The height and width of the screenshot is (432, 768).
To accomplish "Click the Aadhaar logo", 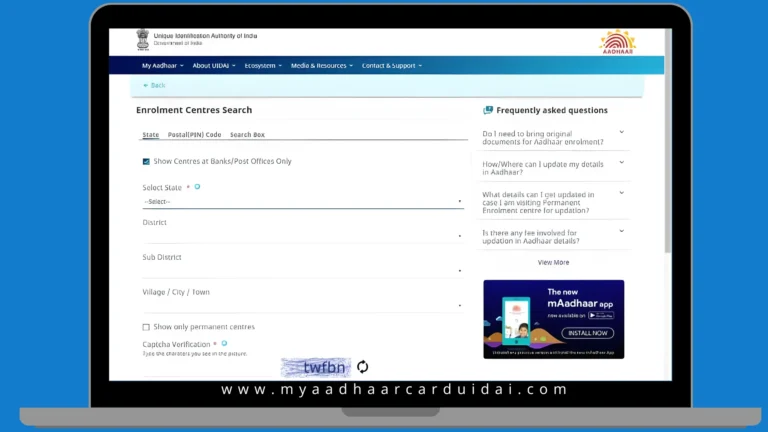I will coord(617,42).
